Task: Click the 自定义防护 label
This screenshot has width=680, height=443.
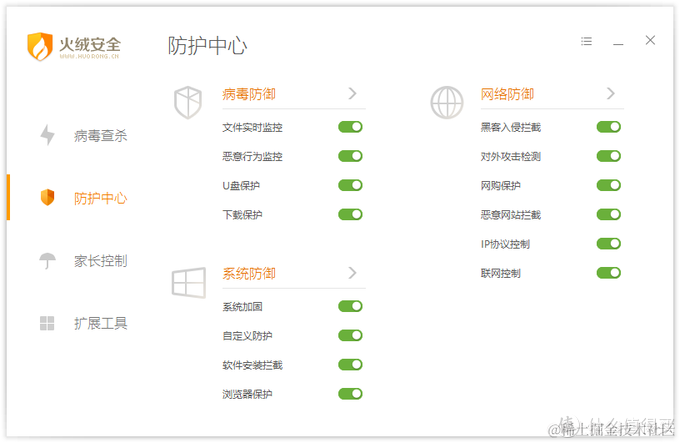Action: (x=247, y=336)
